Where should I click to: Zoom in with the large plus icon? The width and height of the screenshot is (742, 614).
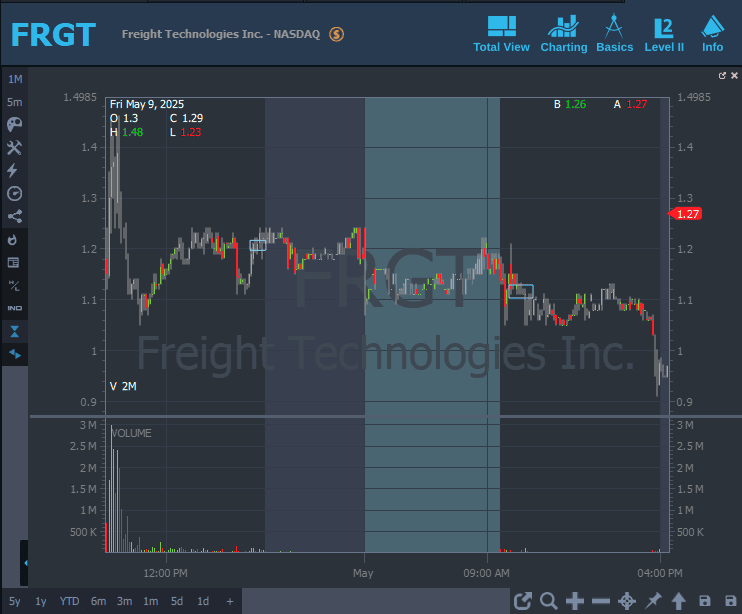point(575,601)
